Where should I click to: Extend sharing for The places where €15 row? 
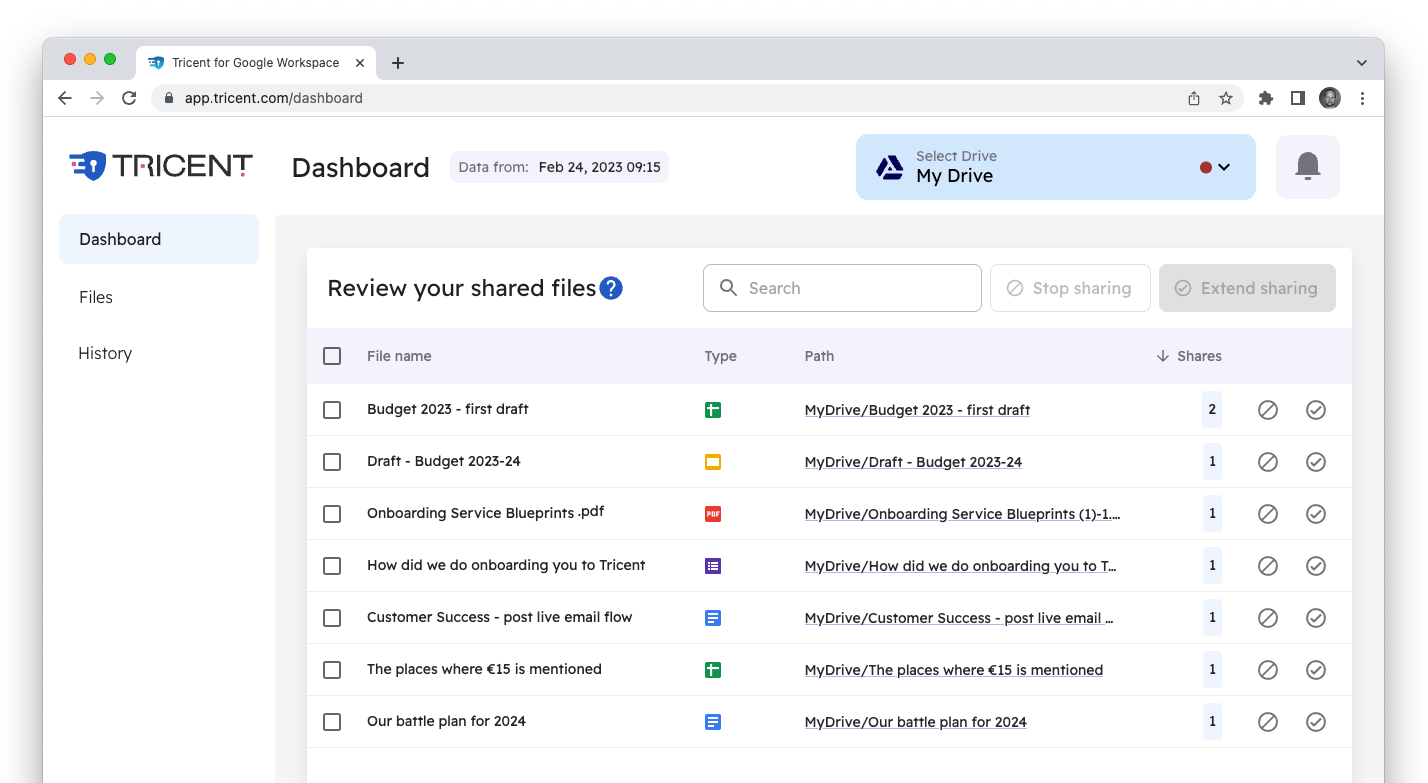1316,670
